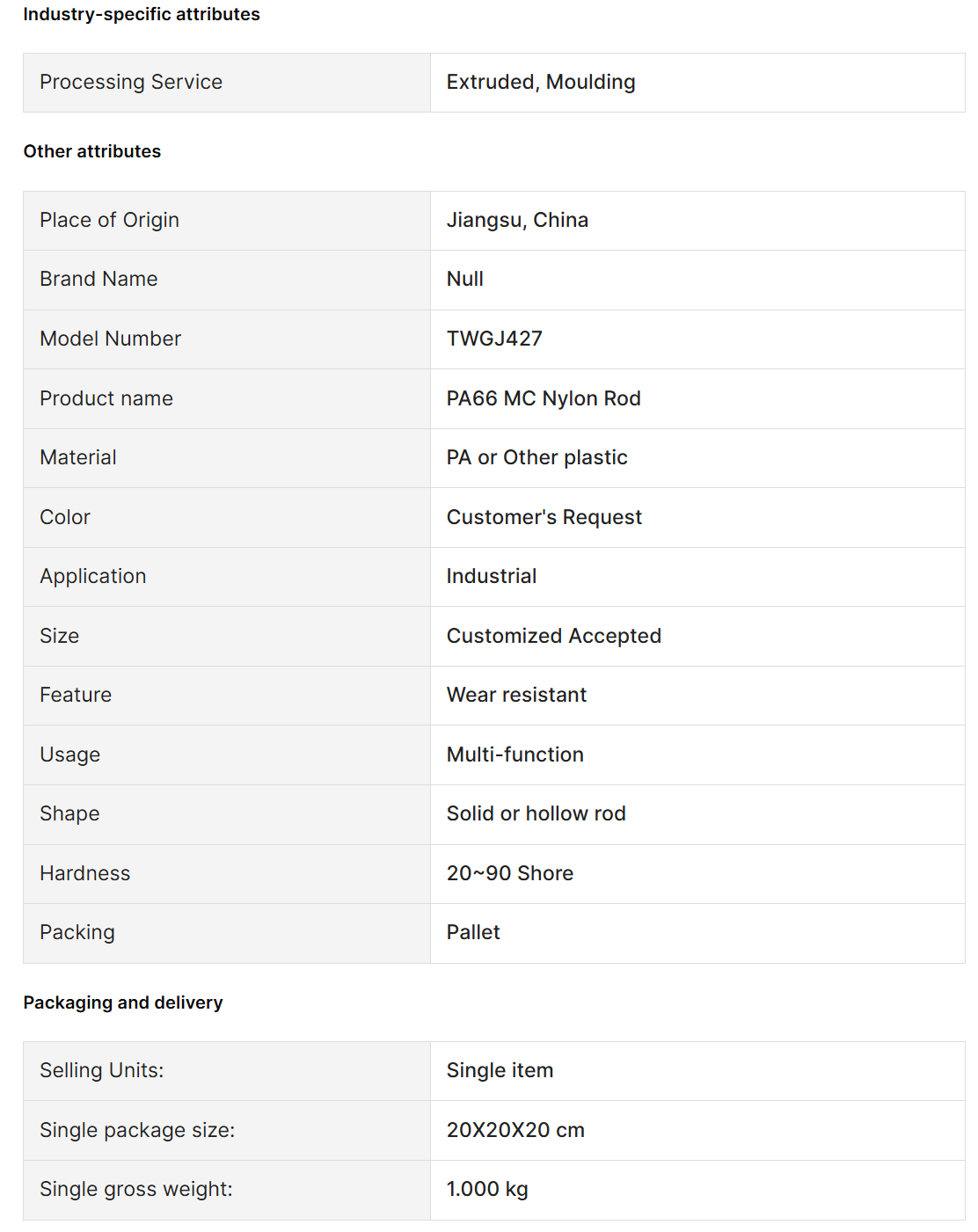The width and height of the screenshot is (978, 1232).
Task: Select the Wear resistant feature value
Action: (x=516, y=695)
